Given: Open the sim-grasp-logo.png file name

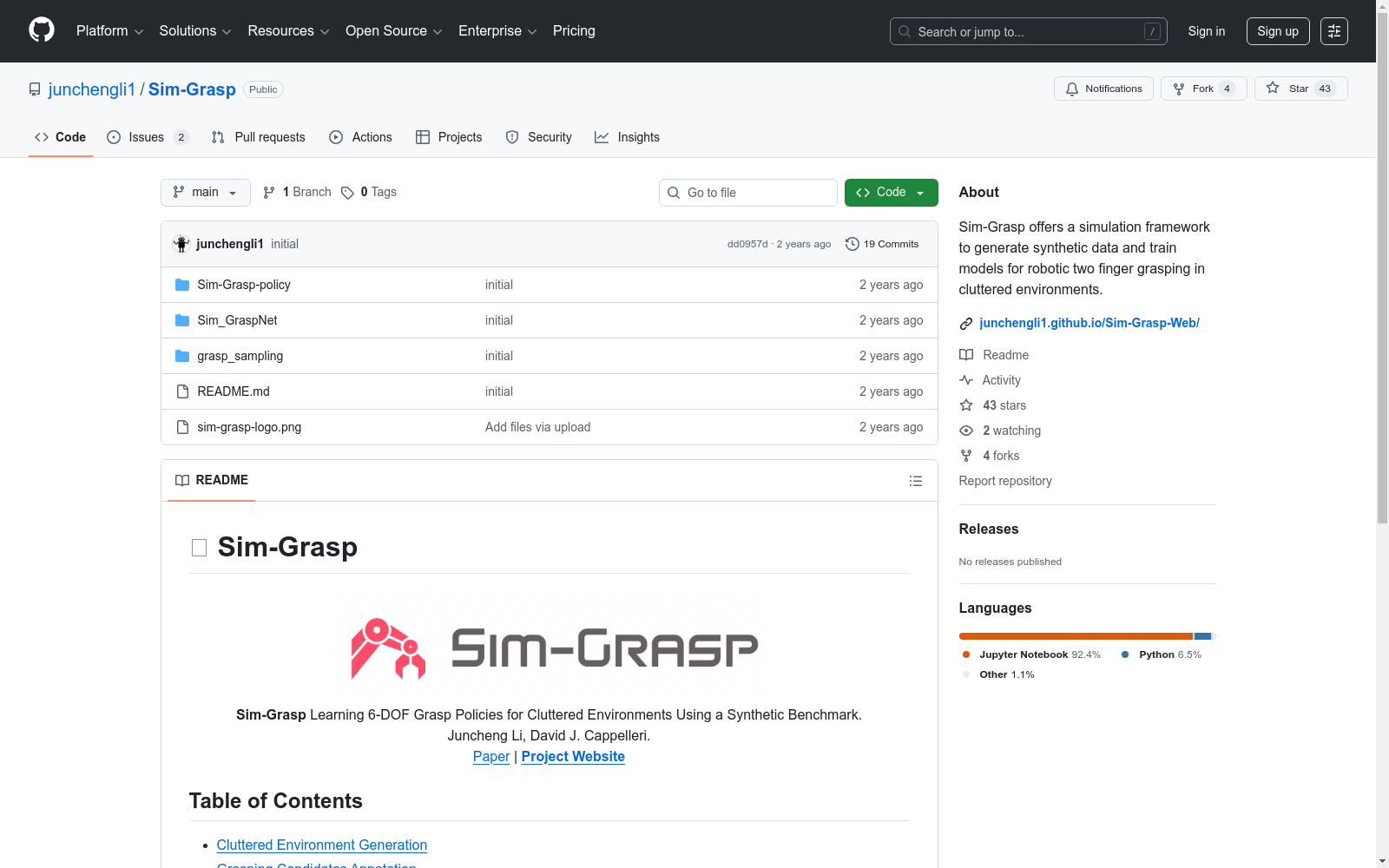Looking at the screenshot, I should click(x=249, y=427).
